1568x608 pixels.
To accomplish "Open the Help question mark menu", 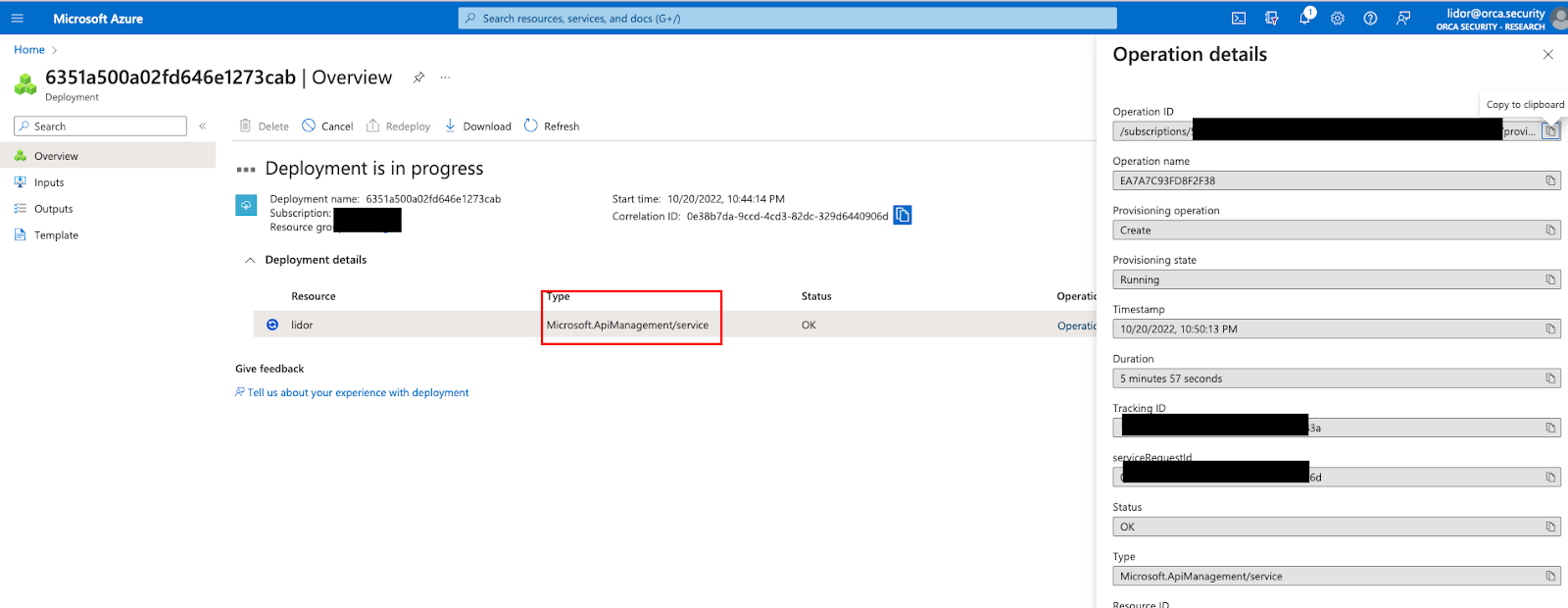I will point(1370,18).
